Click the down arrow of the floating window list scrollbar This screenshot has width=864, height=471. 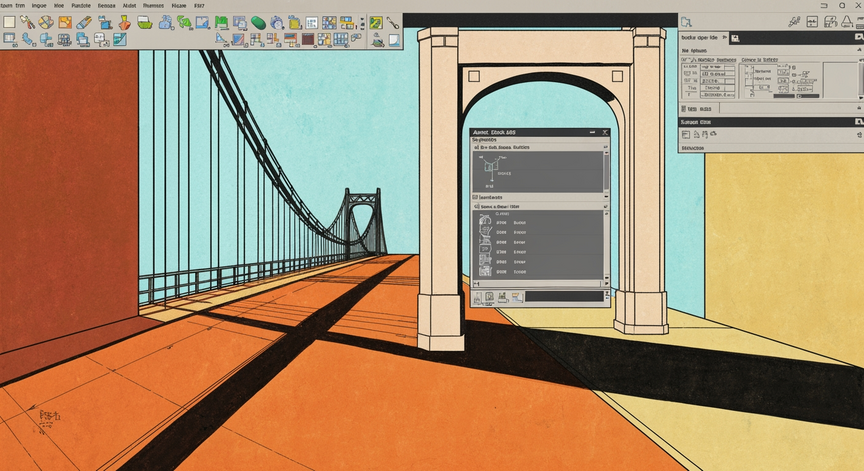tap(606, 278)
